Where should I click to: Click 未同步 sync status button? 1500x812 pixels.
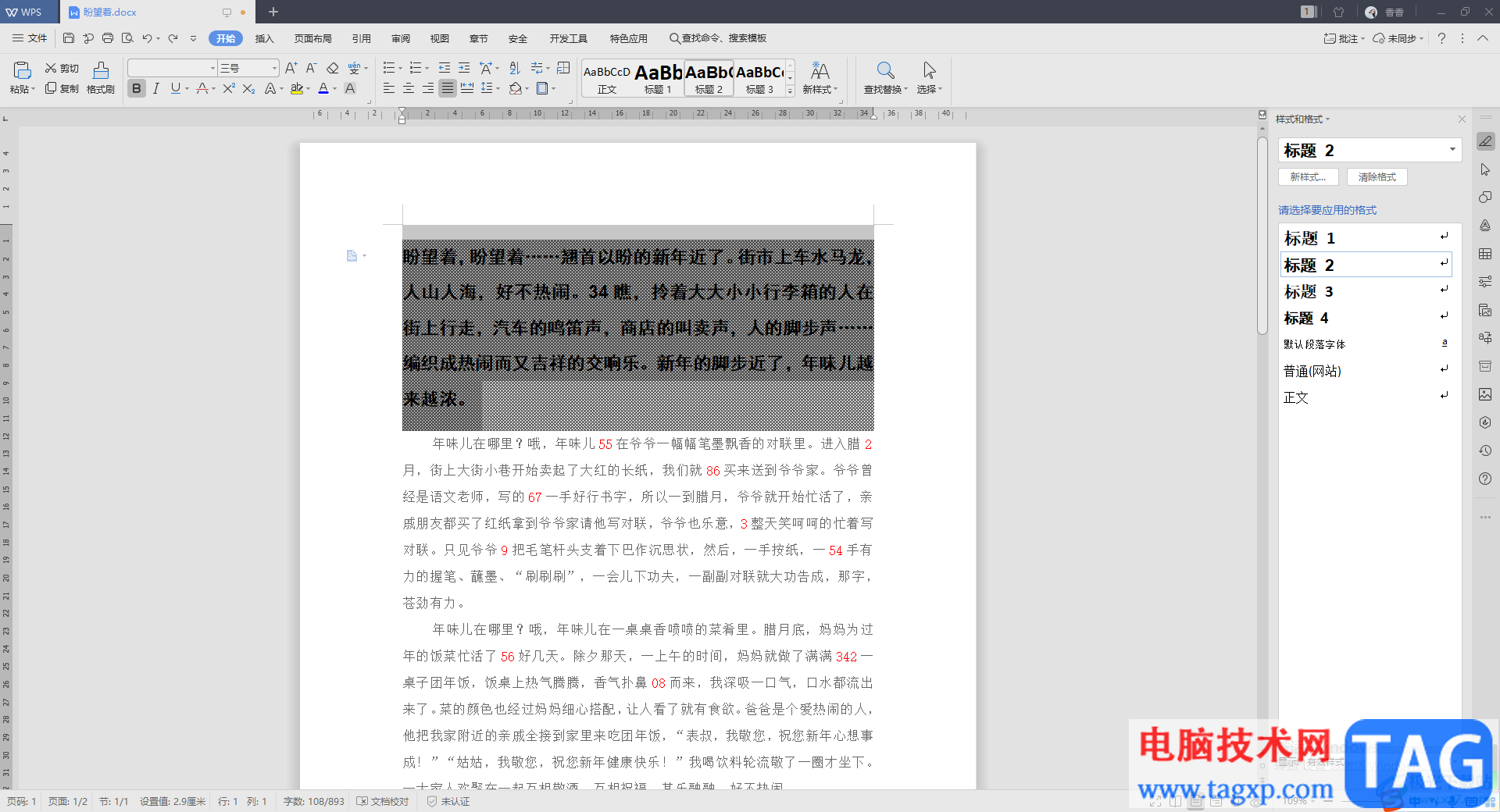1398,38
